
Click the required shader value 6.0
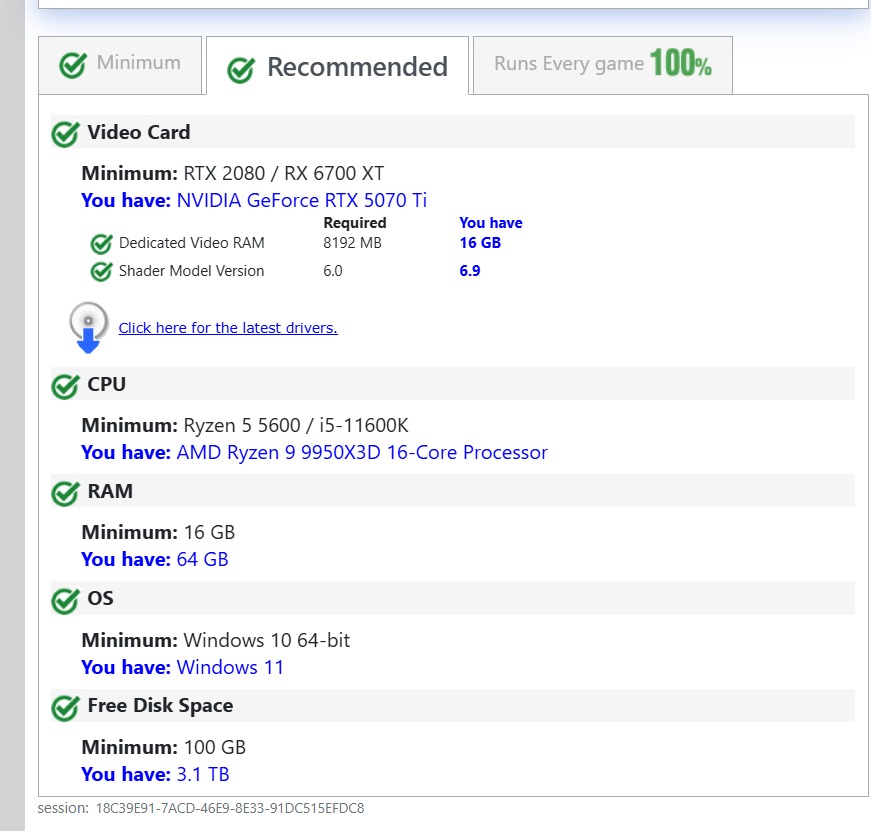(333, 271)
